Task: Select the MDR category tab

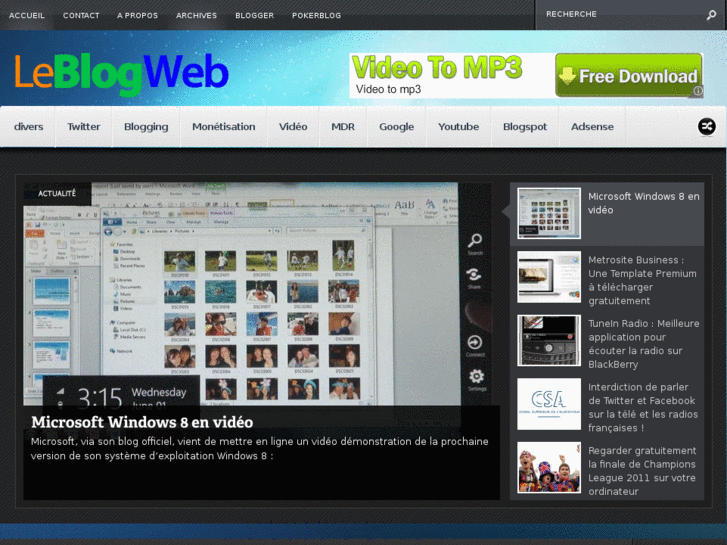Action: (x=343, y=127)
